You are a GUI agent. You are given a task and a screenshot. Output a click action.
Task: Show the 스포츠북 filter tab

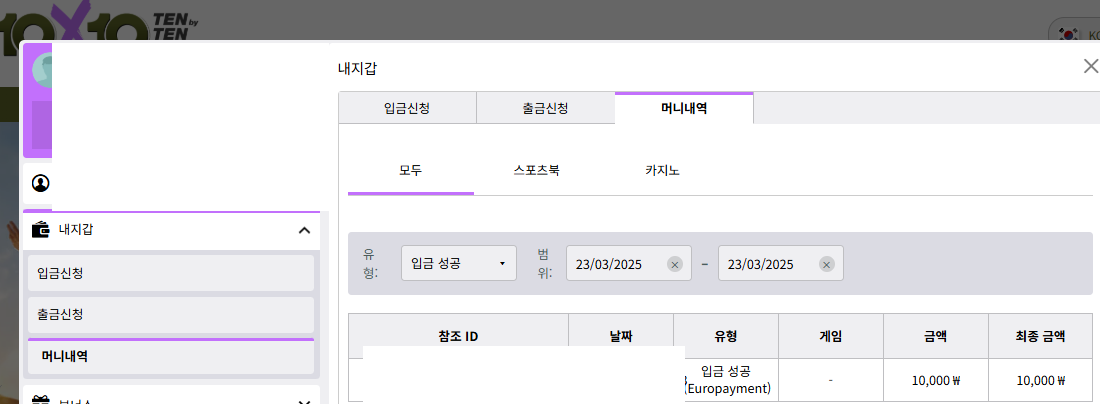click(x=536, y=170)
